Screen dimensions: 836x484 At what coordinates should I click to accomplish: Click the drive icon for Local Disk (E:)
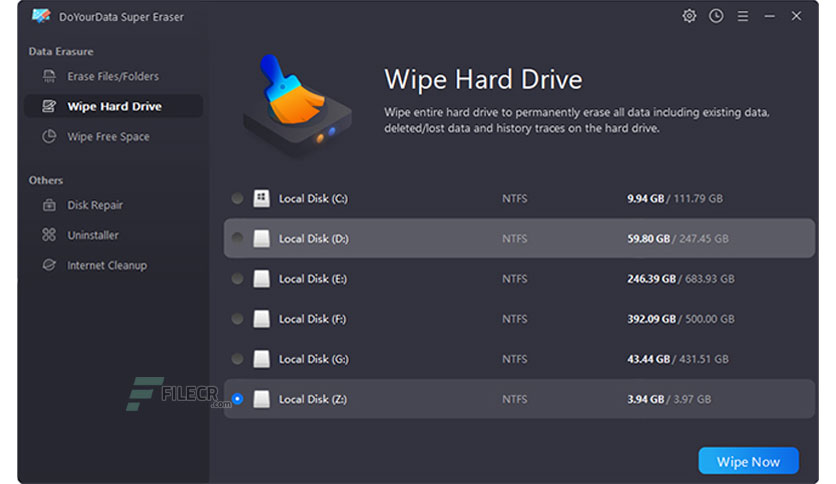pyautogui.click(x=261, y=278)
